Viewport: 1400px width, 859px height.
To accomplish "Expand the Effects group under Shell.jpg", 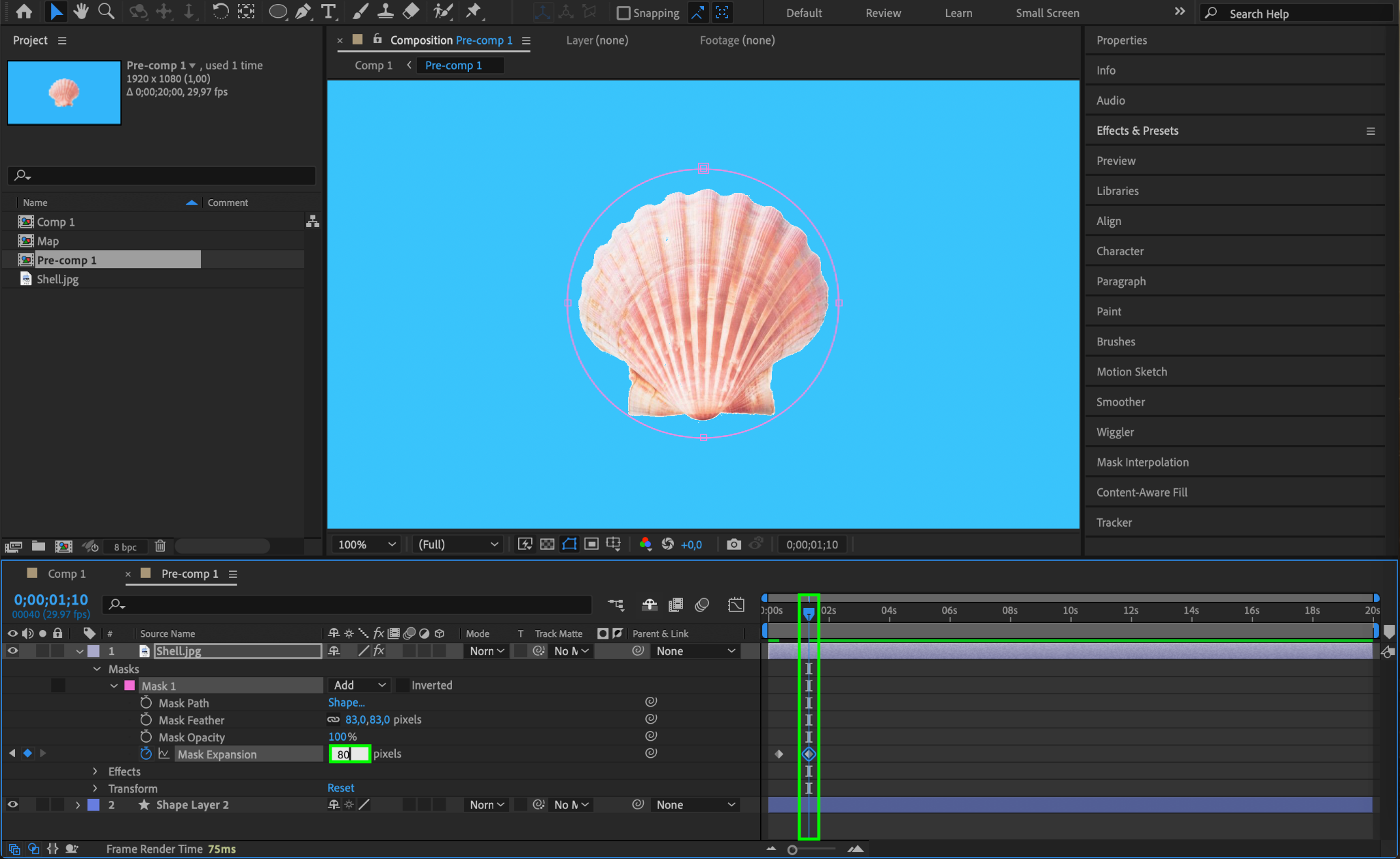I will pos(96,771).
